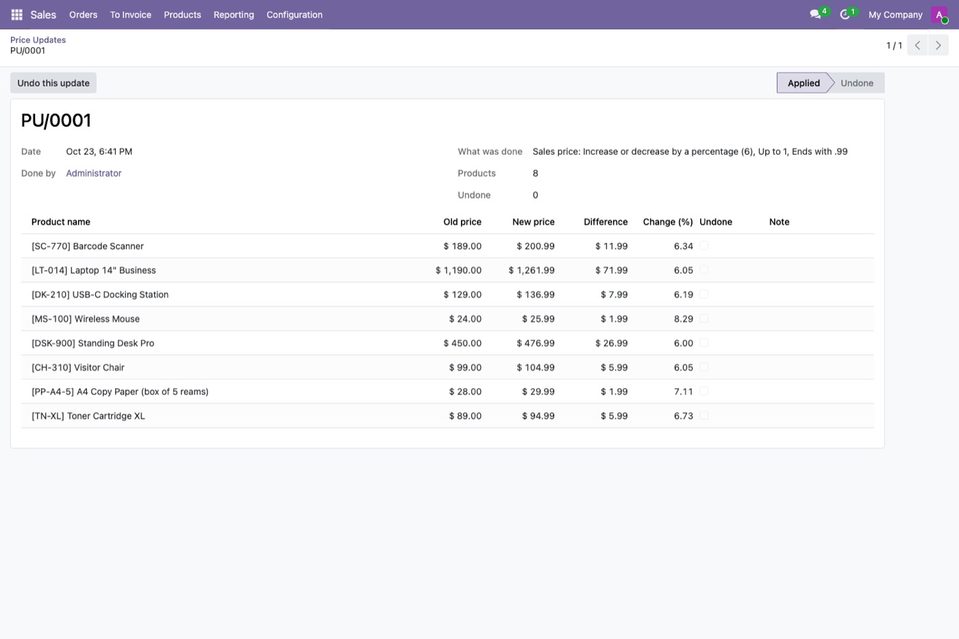959x639 pixels.
Task: Open the Products menu
Action: 182,15
